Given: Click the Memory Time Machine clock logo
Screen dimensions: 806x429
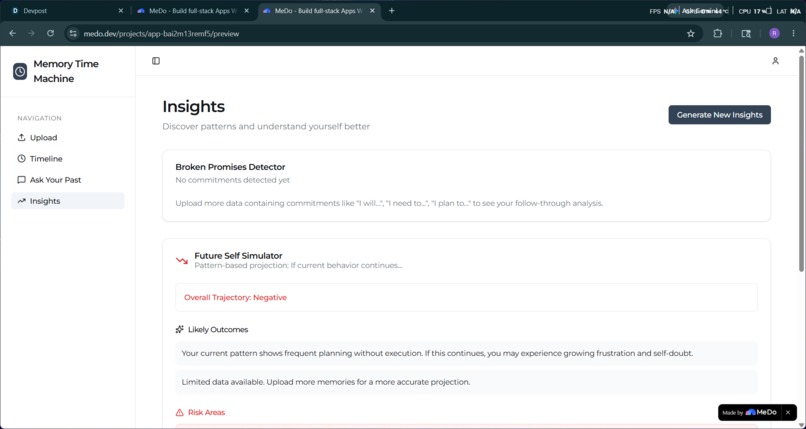Looking at the screenshot, I should [20, 71].
